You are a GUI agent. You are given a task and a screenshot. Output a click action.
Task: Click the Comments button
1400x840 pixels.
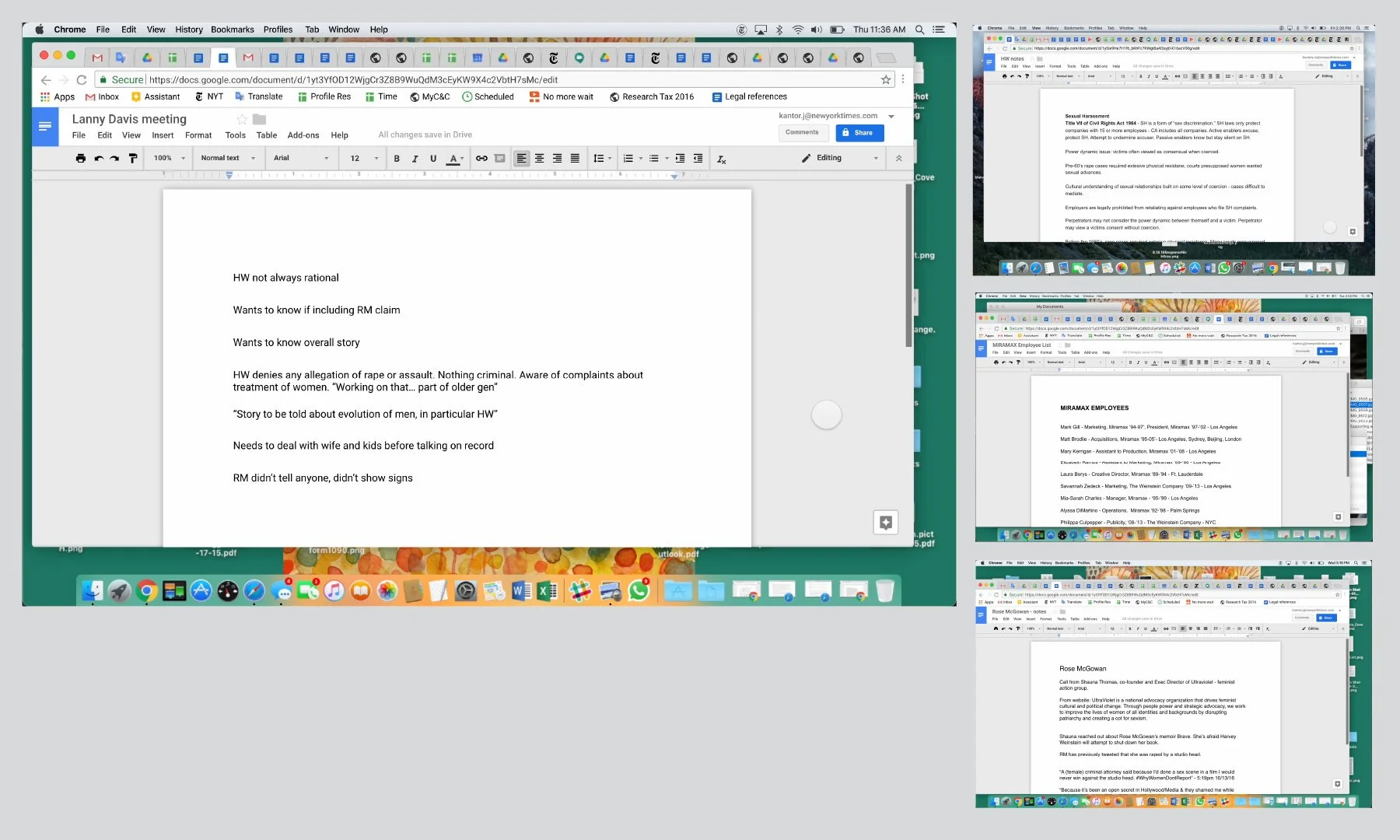pos(802,133)
